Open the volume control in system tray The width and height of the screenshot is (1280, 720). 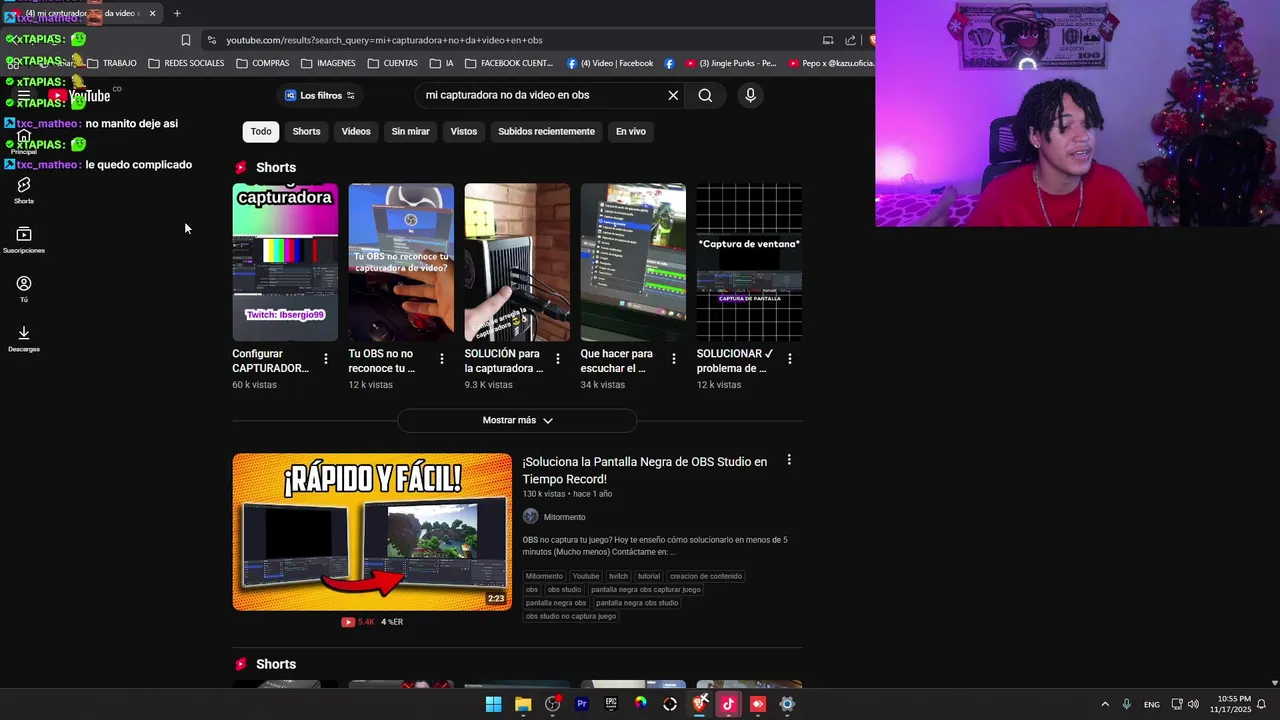(1193, 704)
